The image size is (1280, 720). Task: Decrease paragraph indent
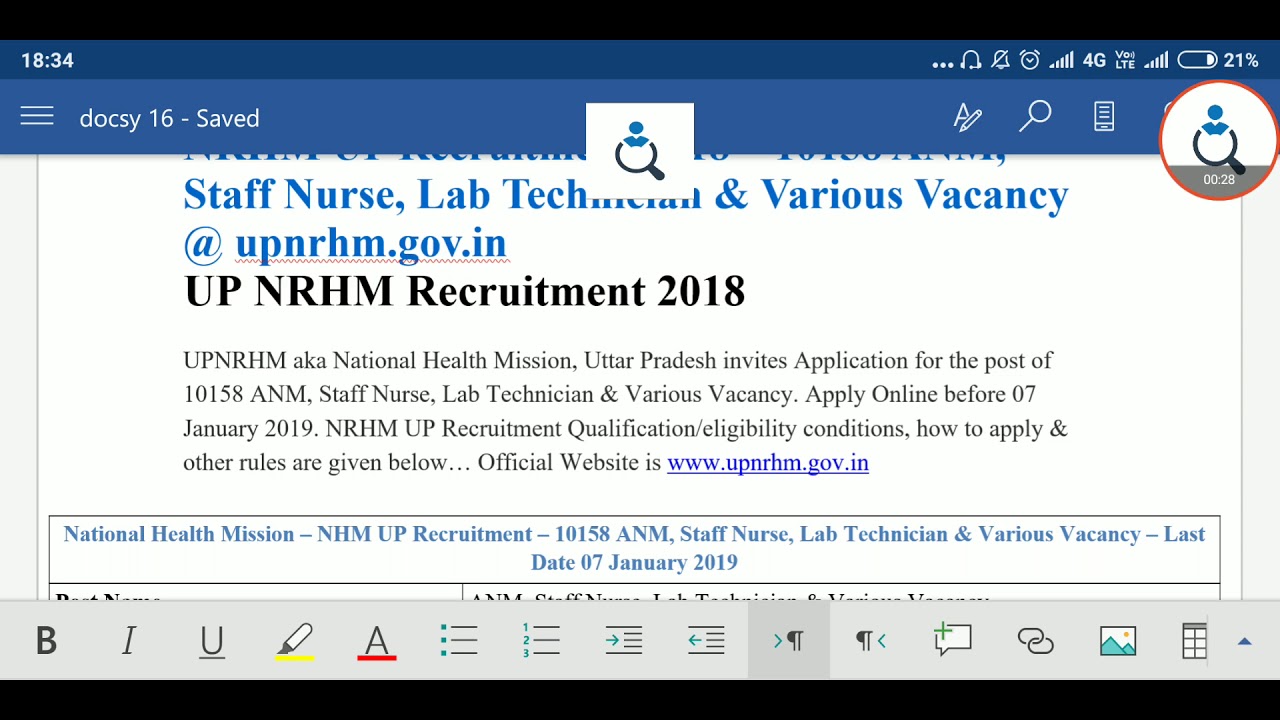point(706,641)
